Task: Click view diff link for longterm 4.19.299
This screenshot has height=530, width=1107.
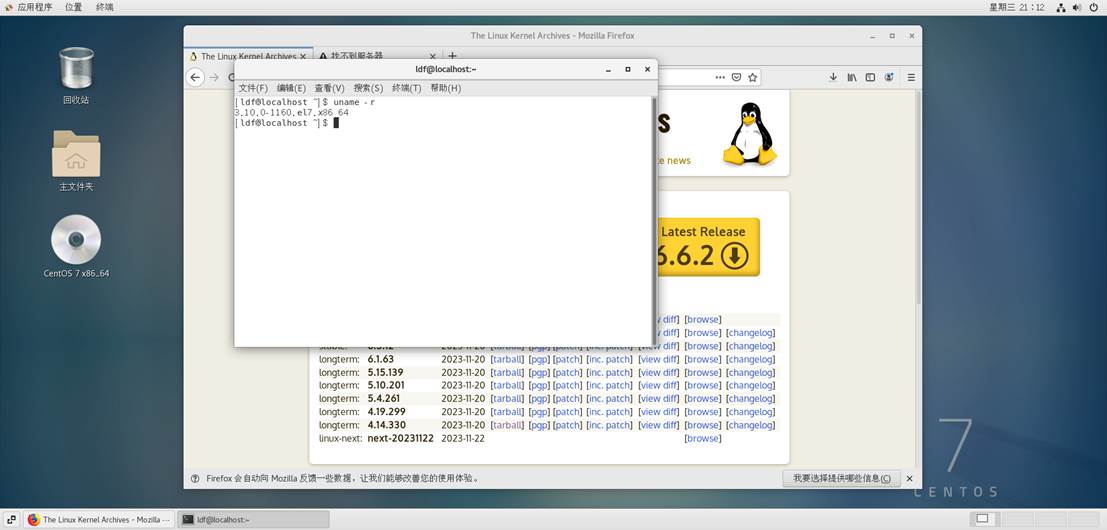Action: pos(659,412)
